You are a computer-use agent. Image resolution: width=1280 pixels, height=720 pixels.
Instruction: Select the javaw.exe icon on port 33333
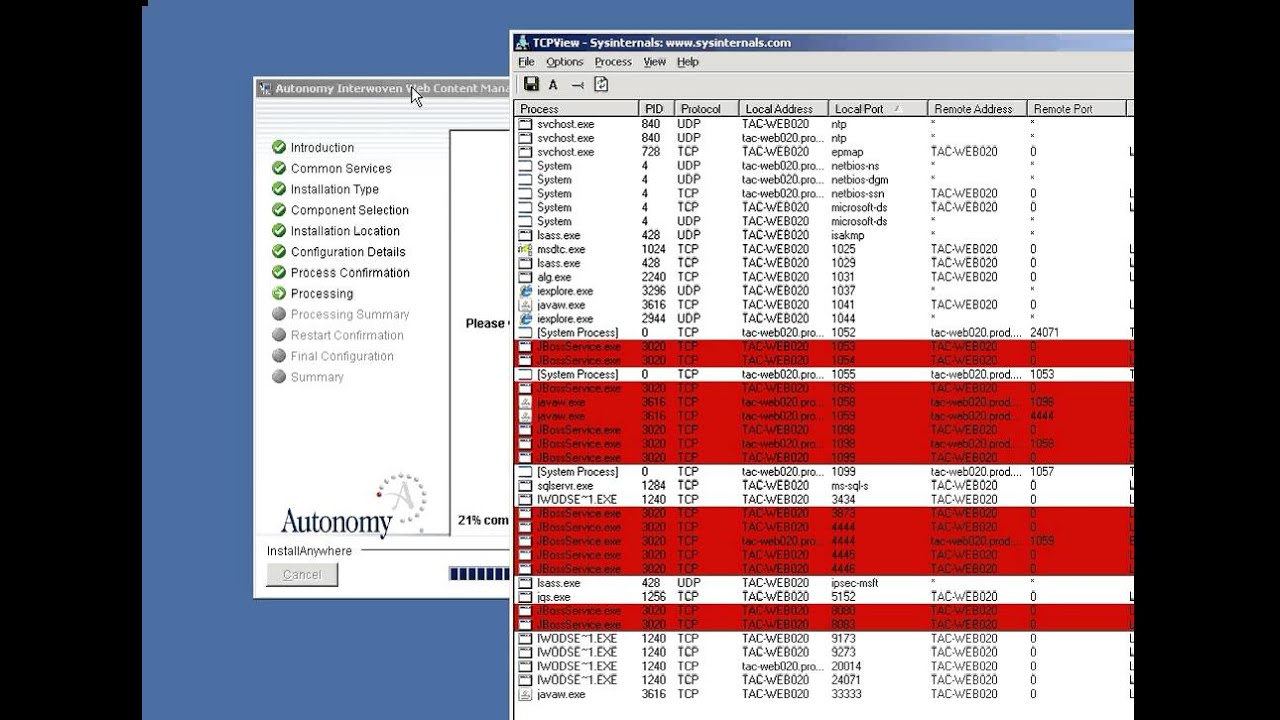tap(525, 694)
